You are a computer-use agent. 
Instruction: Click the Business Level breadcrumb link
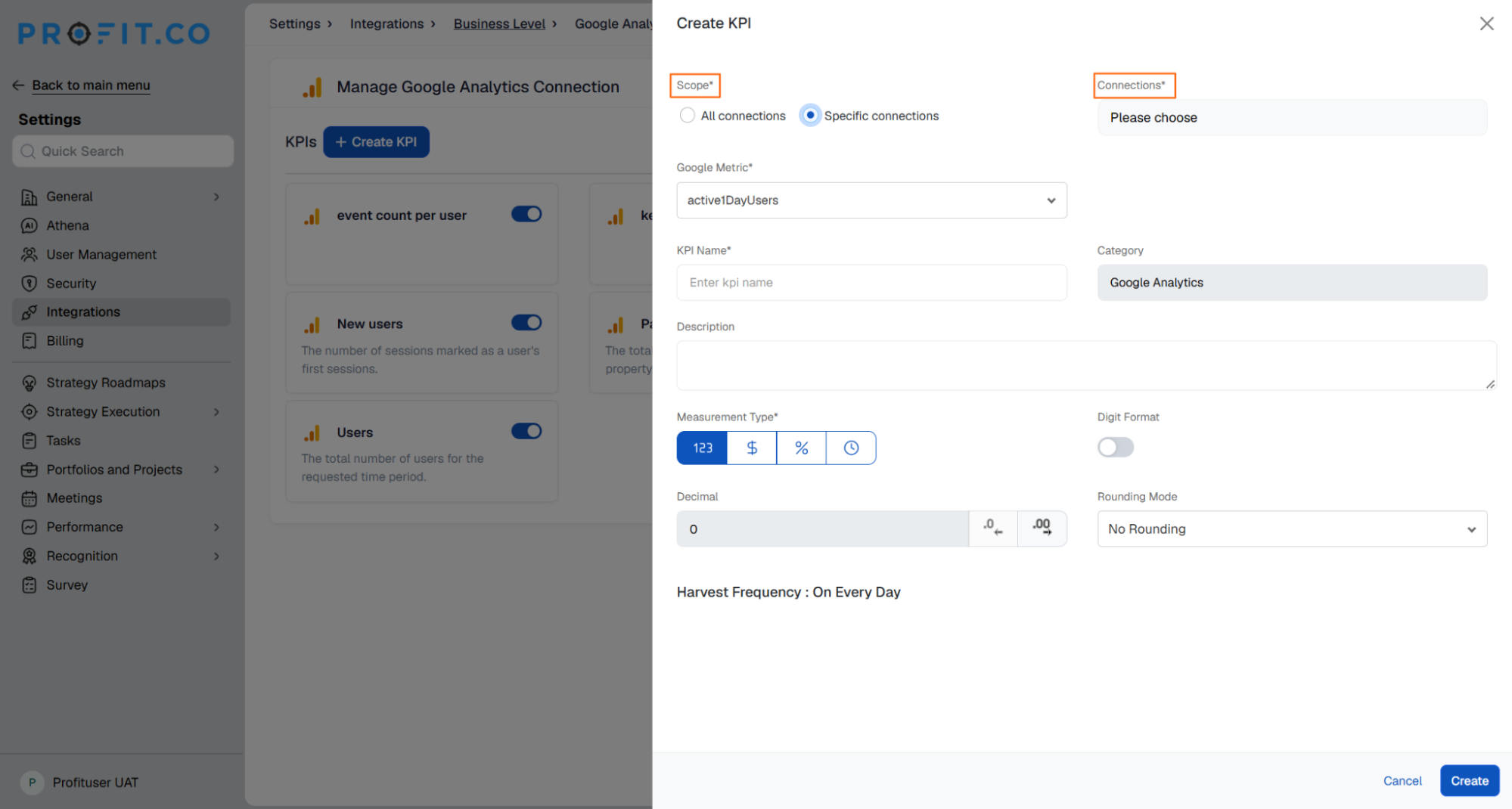click(499, 23)
